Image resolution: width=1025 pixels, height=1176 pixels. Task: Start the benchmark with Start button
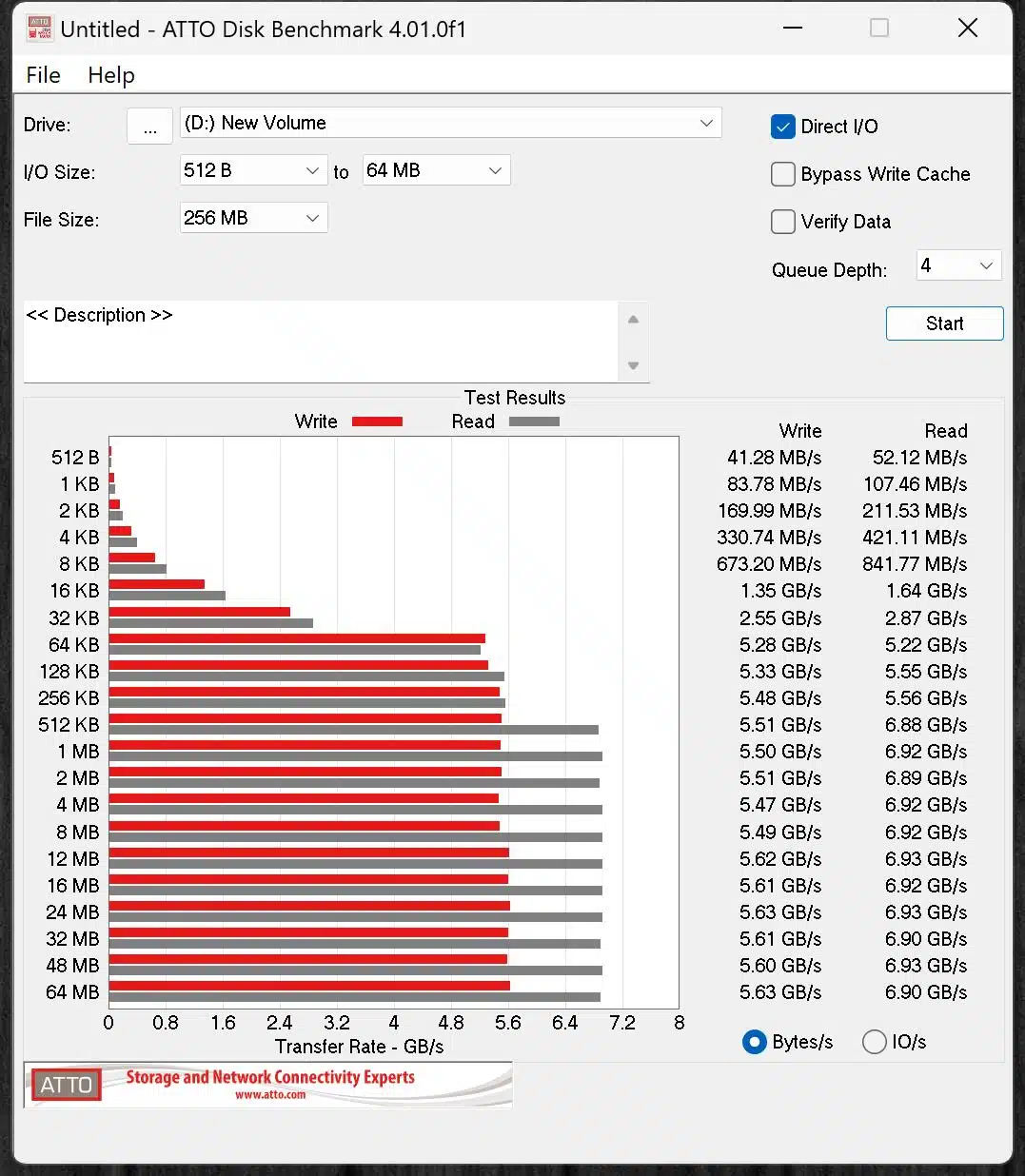pos(944,323)
